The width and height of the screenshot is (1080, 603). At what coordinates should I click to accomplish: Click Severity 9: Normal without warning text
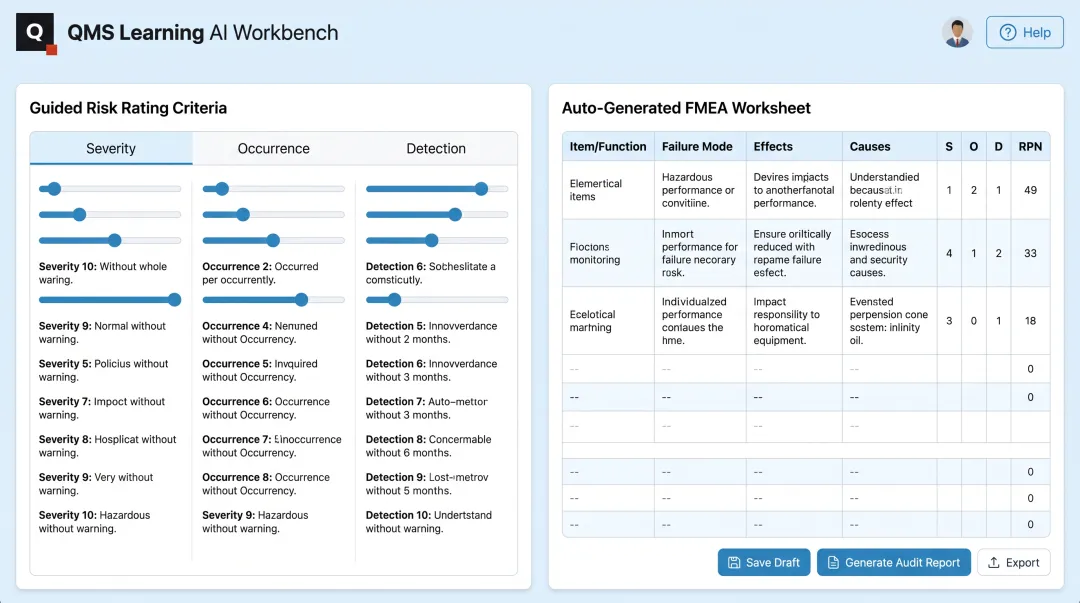pyautogui.click(x=102, y=333)
